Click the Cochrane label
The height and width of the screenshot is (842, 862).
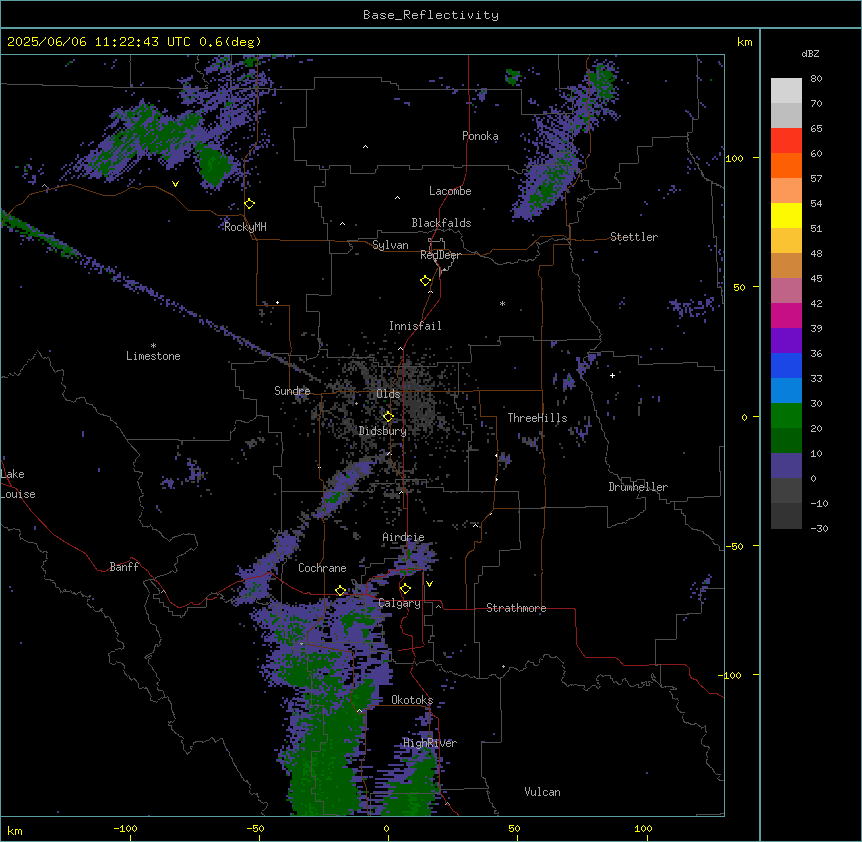322,568
